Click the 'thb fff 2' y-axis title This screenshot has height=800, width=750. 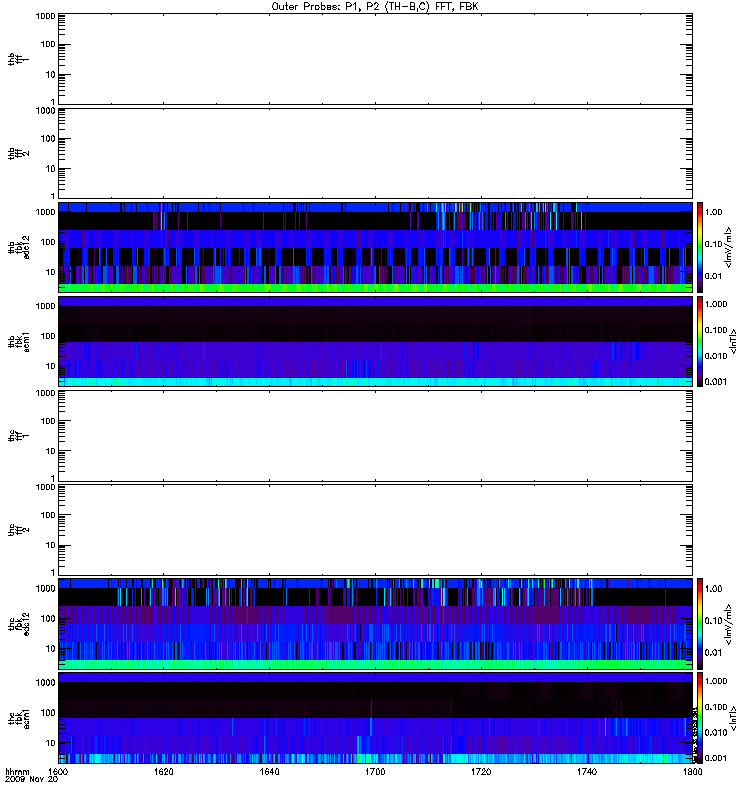19,153
